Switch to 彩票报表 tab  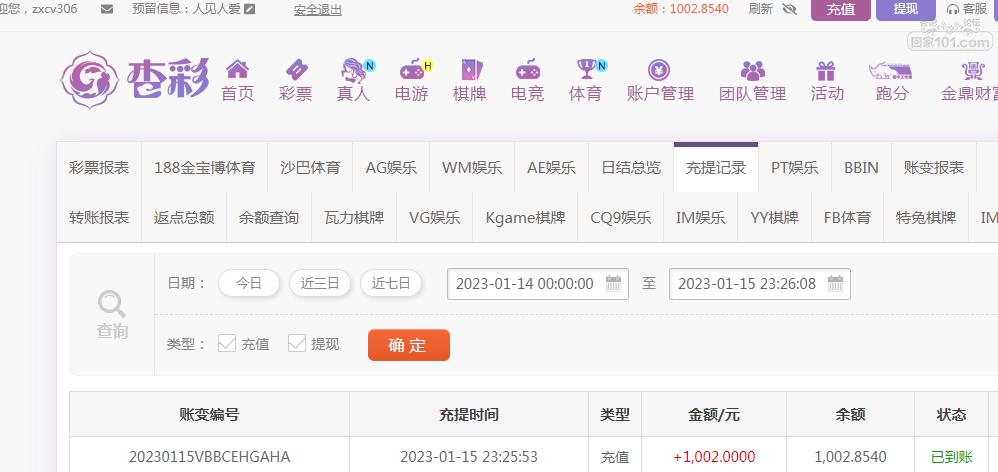click(99, 167)
